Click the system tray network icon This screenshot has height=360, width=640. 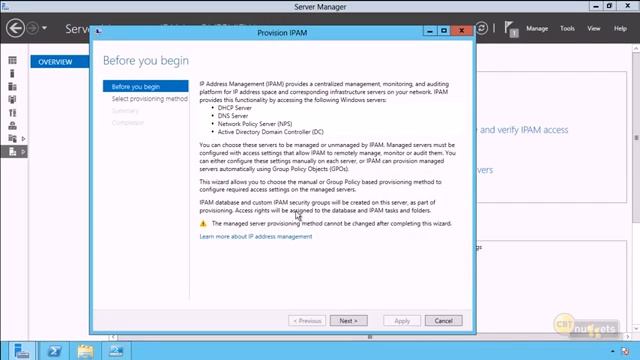pyautogui.click(x=625, y=351)
